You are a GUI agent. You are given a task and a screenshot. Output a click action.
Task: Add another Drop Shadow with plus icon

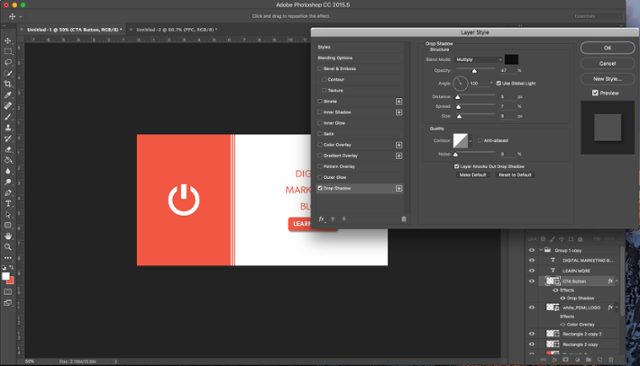(x=399, y=188)
